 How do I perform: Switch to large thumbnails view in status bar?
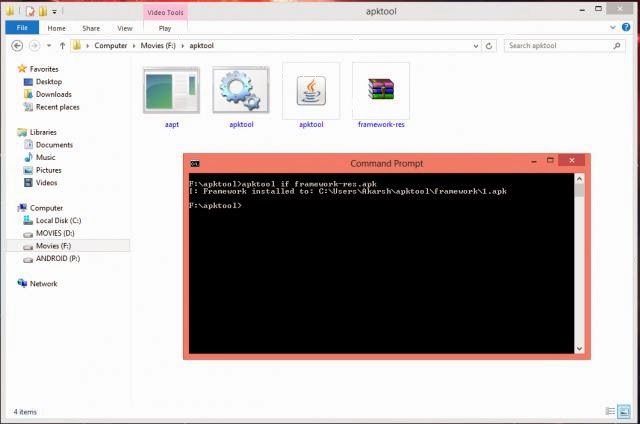[x=624, y=411]
